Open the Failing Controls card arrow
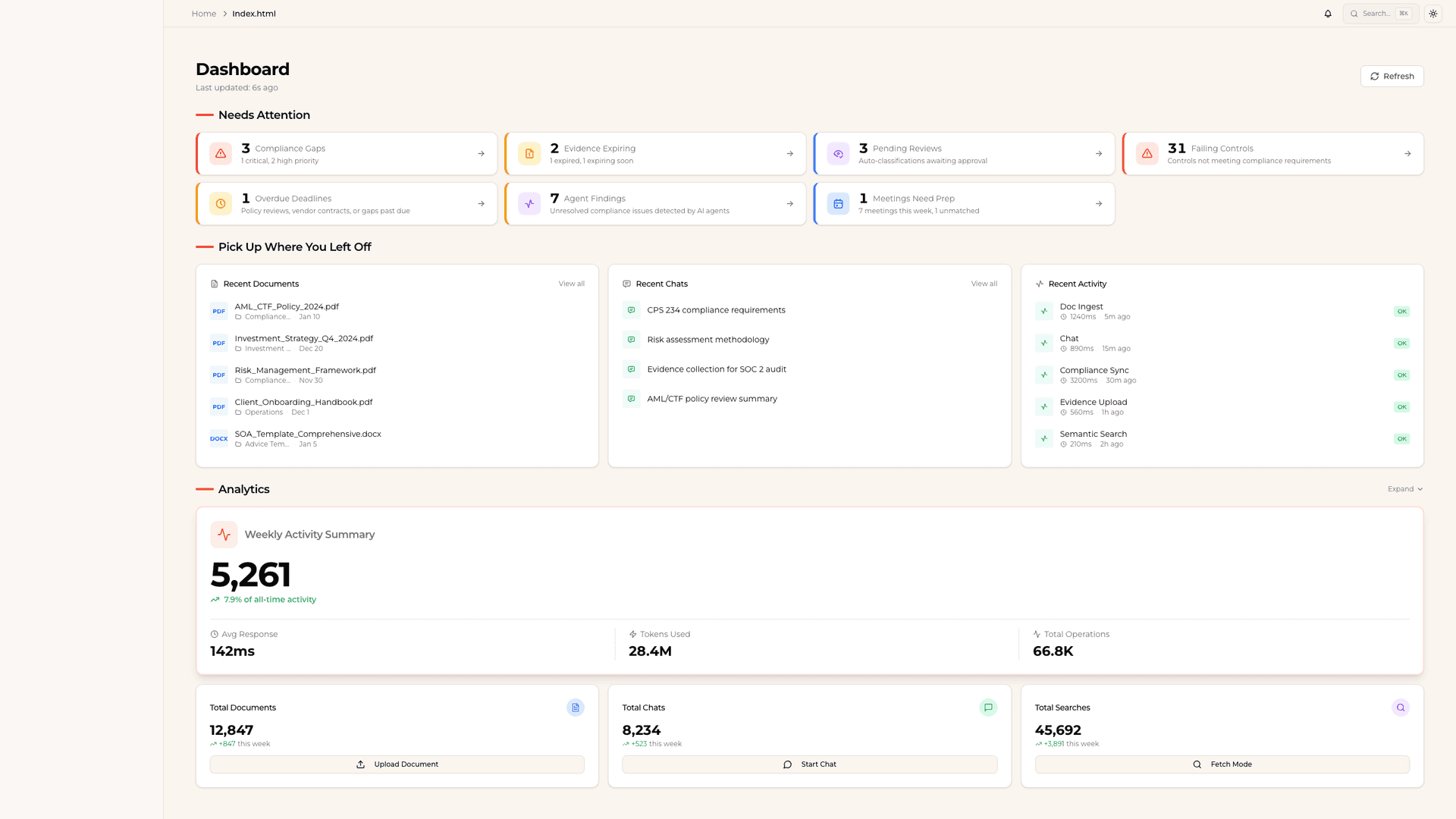This screenshot has width=1456, height=819. [x=1407, y=154]
